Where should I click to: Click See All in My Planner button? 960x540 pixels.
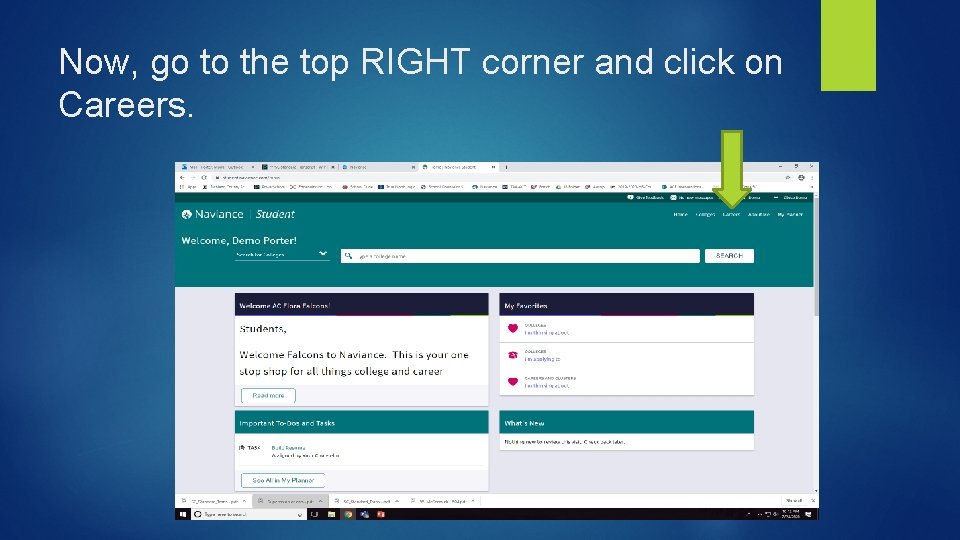[x=283, y=481]
